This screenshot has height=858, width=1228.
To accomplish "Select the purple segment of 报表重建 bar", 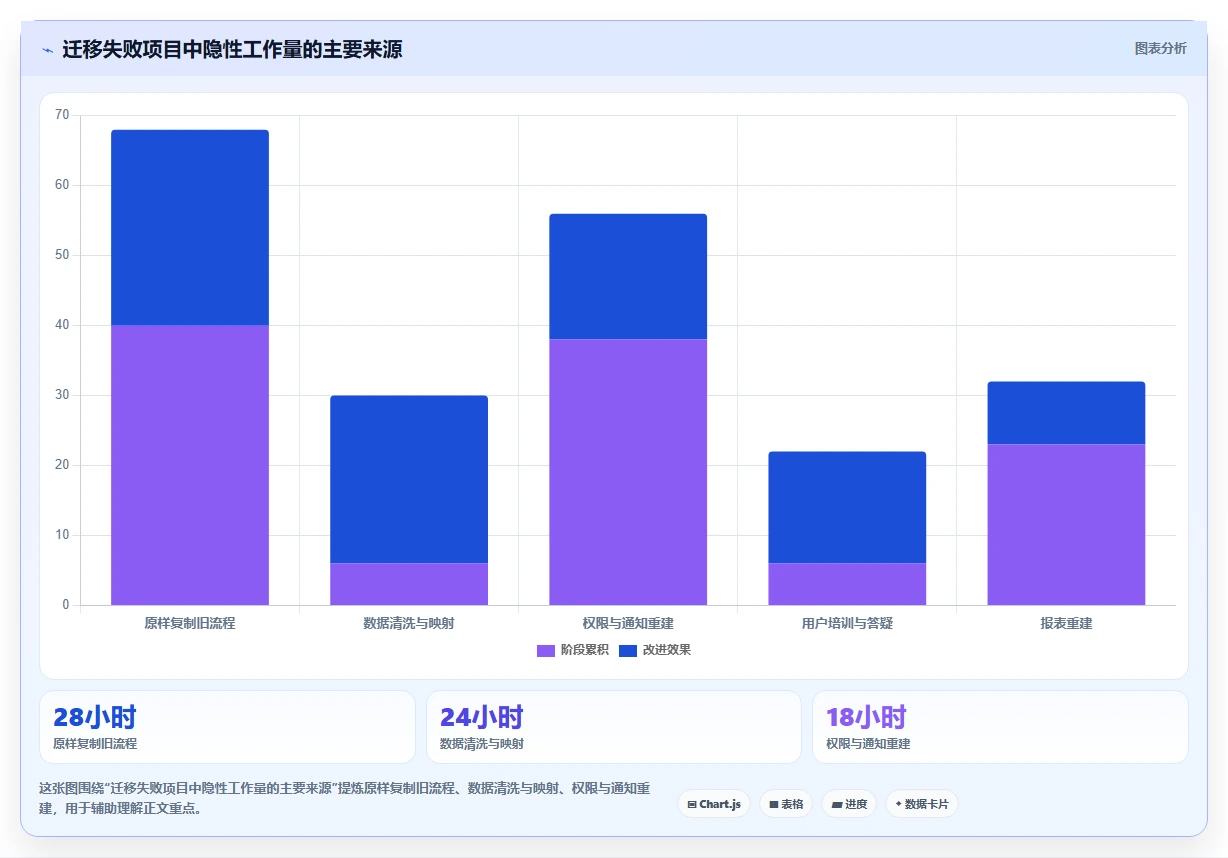I will (1066, 524).
